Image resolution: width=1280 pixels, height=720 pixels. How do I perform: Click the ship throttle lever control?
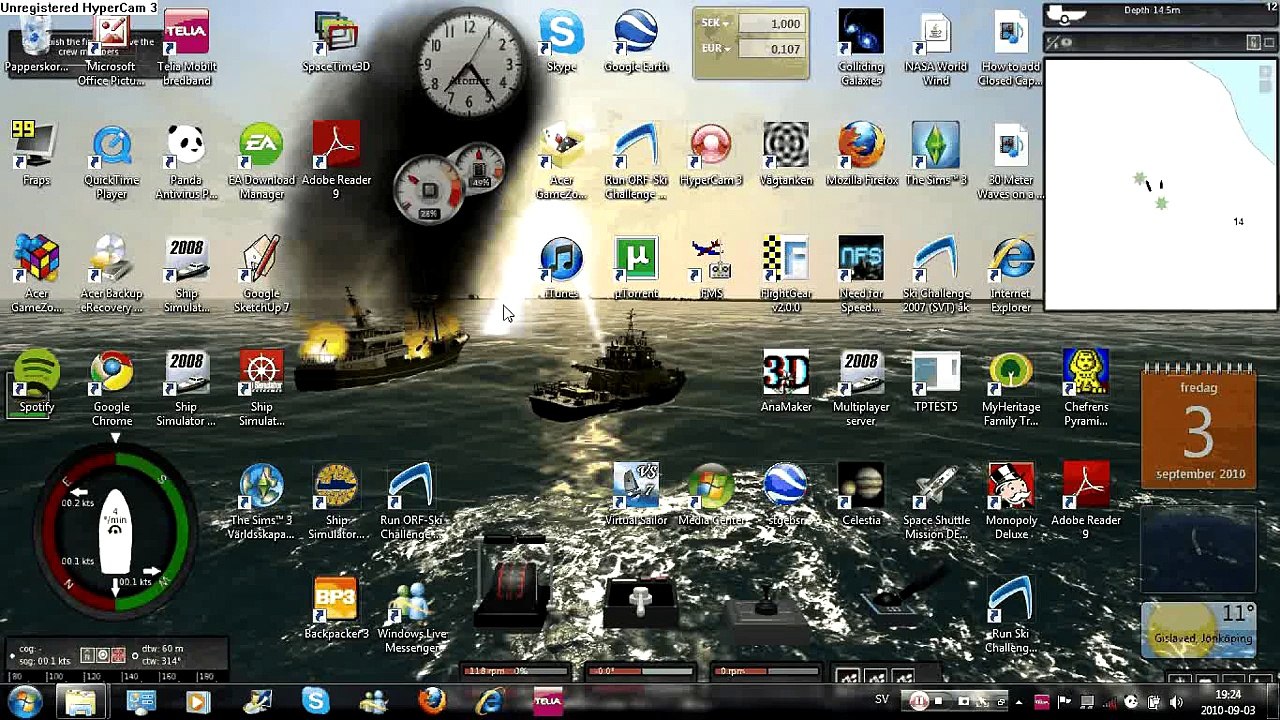click(x=514, y=585)
